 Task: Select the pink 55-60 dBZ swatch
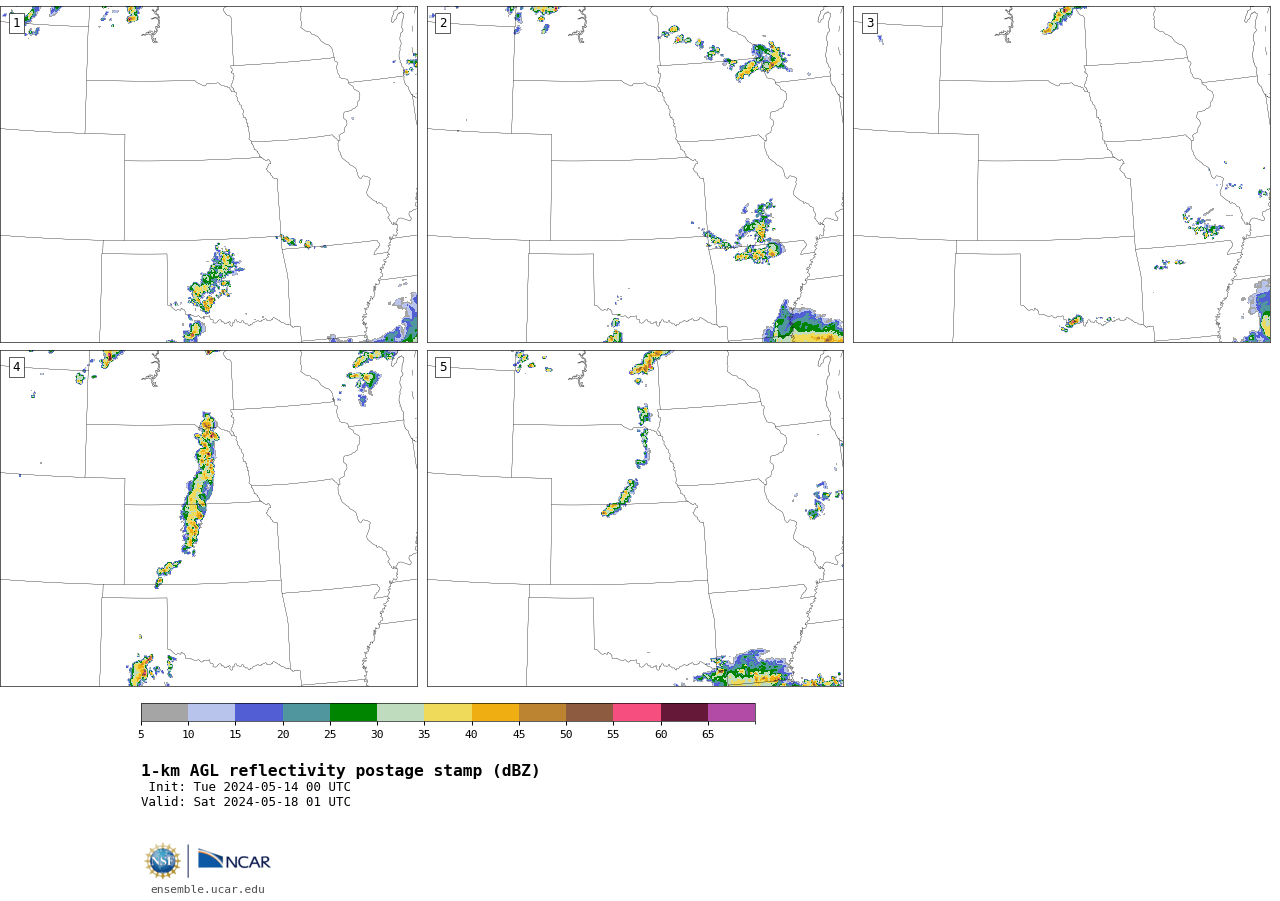pos(637,713)
